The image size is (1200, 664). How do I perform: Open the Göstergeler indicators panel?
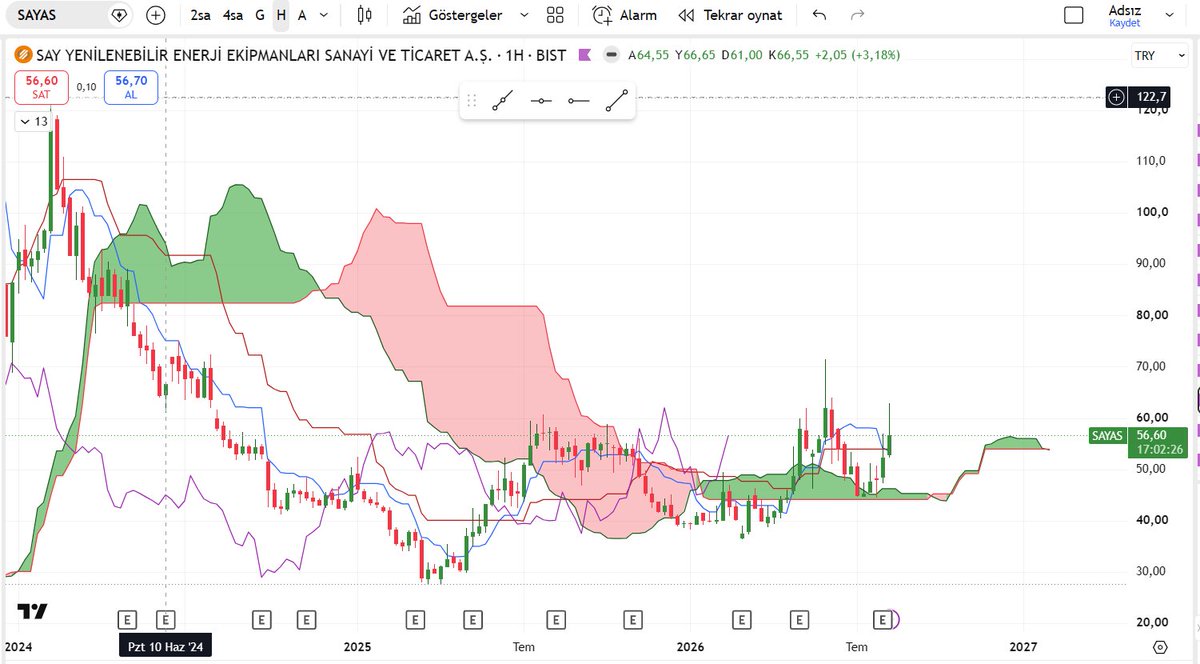pos(451,15)
